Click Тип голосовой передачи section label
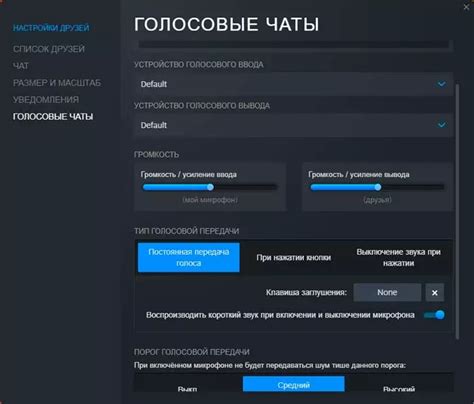The width and height of the screenshot is (474, 404). (x=186, y=231)
